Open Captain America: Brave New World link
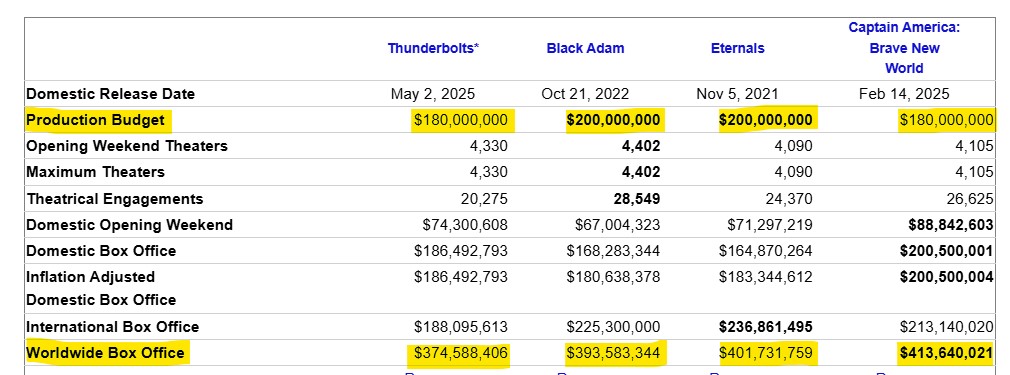Image resolution: width=1010 pixels, height=375 pixels. 904,48
